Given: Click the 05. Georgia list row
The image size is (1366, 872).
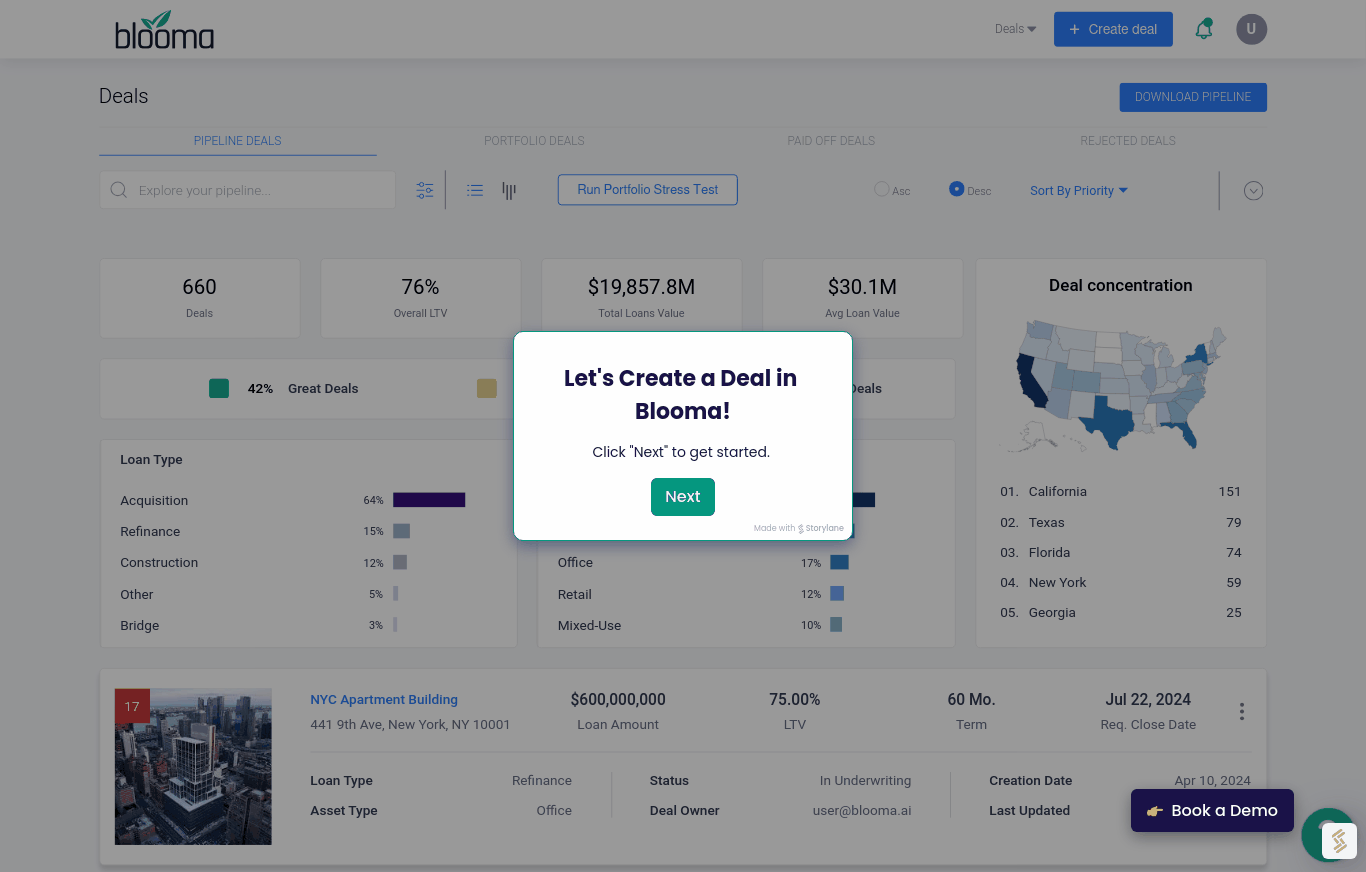Looking at the screenshot, I should (x=1120, y=612).
